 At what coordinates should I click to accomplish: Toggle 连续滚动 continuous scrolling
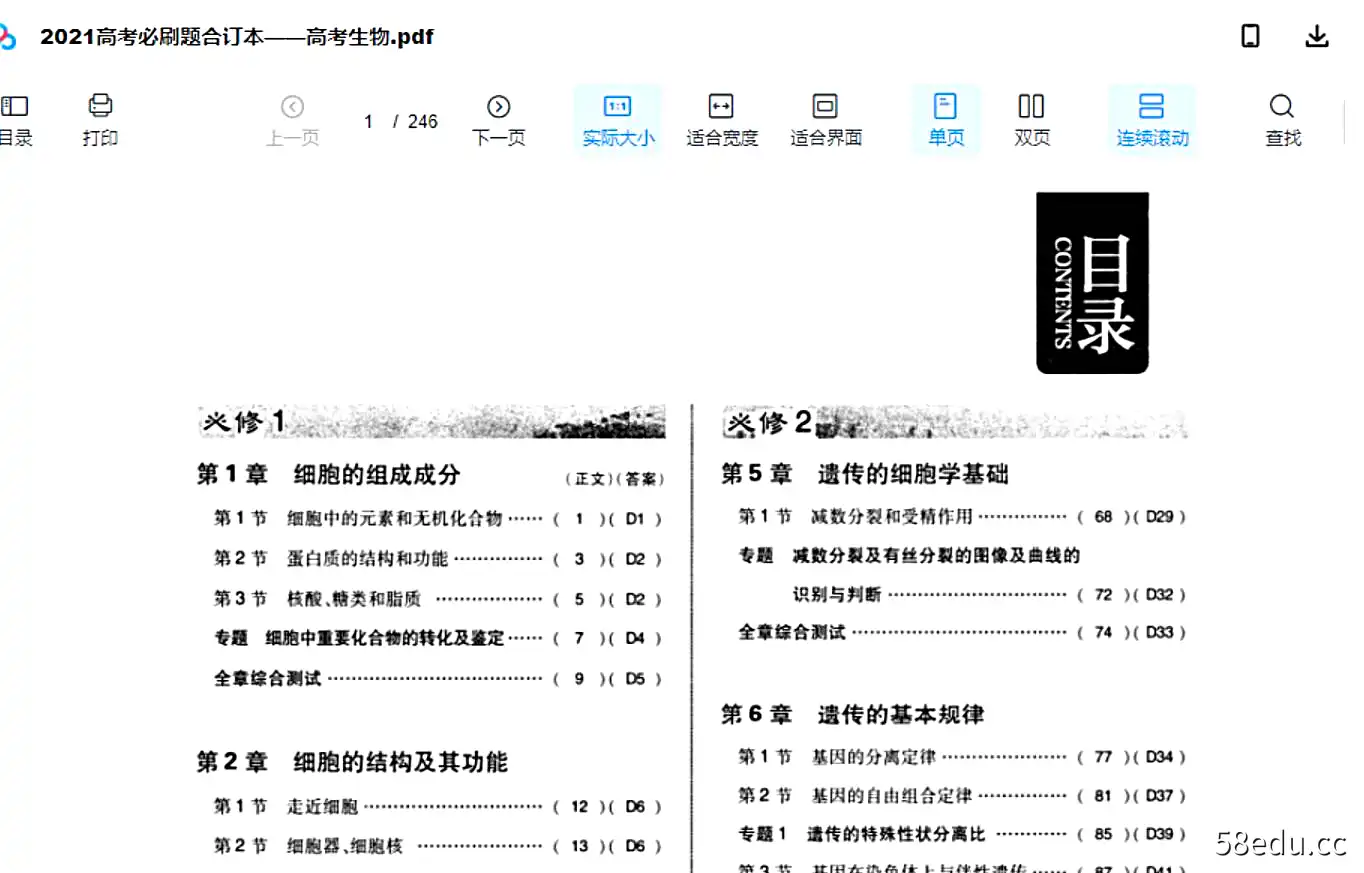(1152, 120)
